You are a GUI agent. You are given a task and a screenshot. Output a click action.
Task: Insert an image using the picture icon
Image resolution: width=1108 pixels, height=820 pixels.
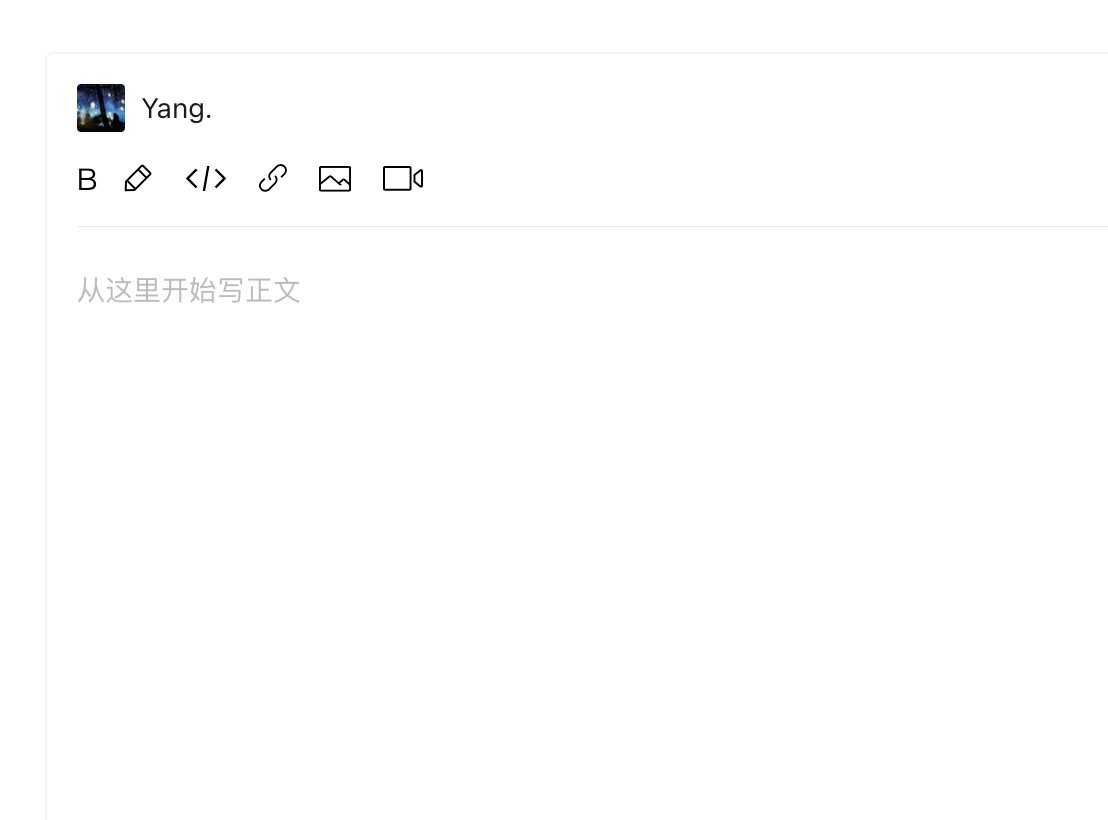335,179
